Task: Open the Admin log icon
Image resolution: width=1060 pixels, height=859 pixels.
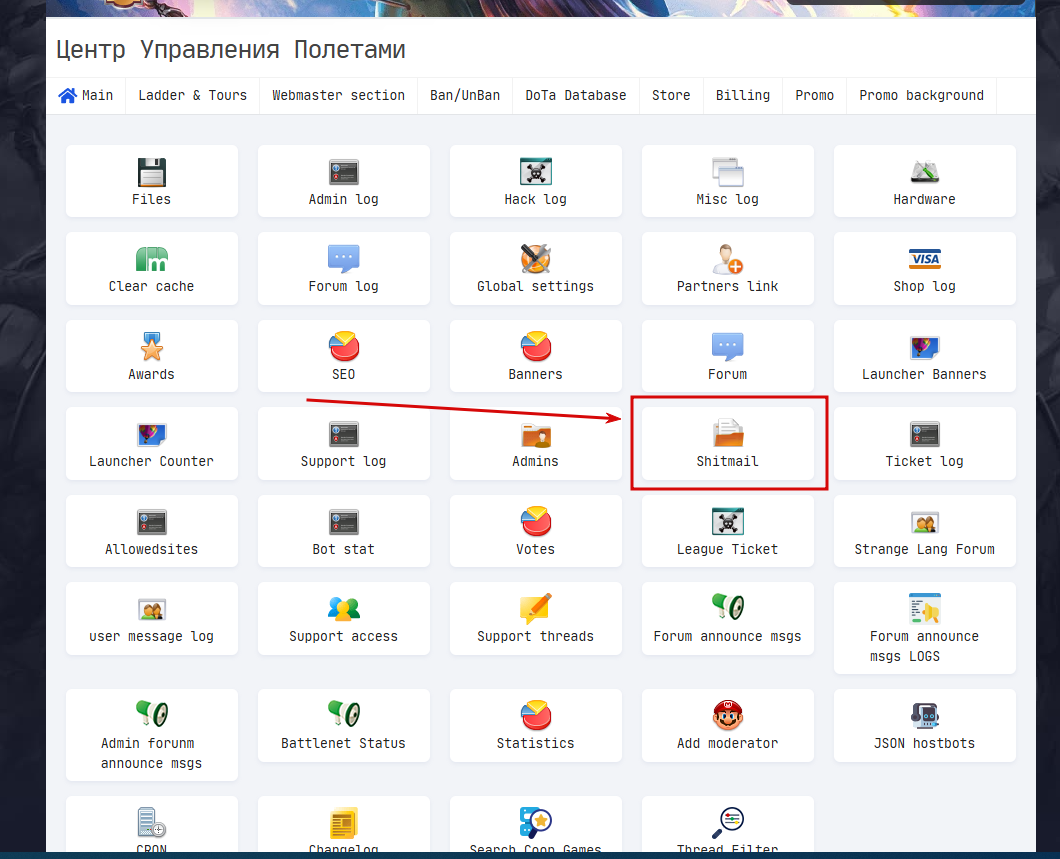Action: (x=343, y=172)
